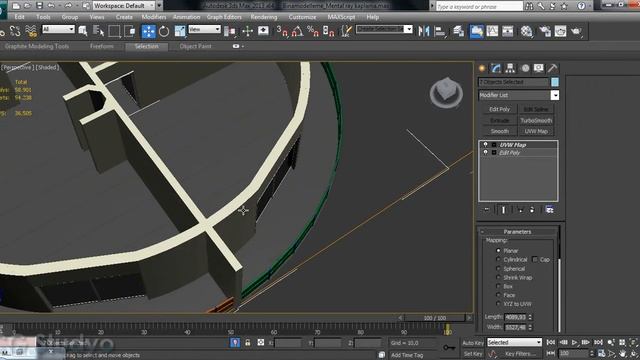Open reference coordinate system View dropdown
This screenshot has width=640, height=360.
coord(204,29)
